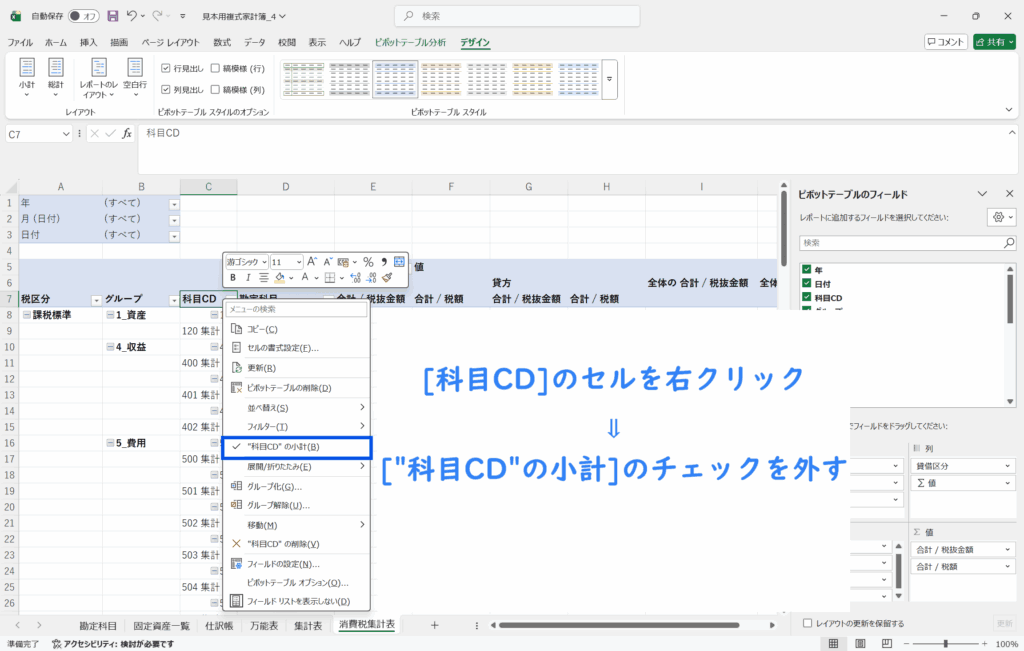Click the コメント comments button
Screen dimensions: 1024x651
945,42
